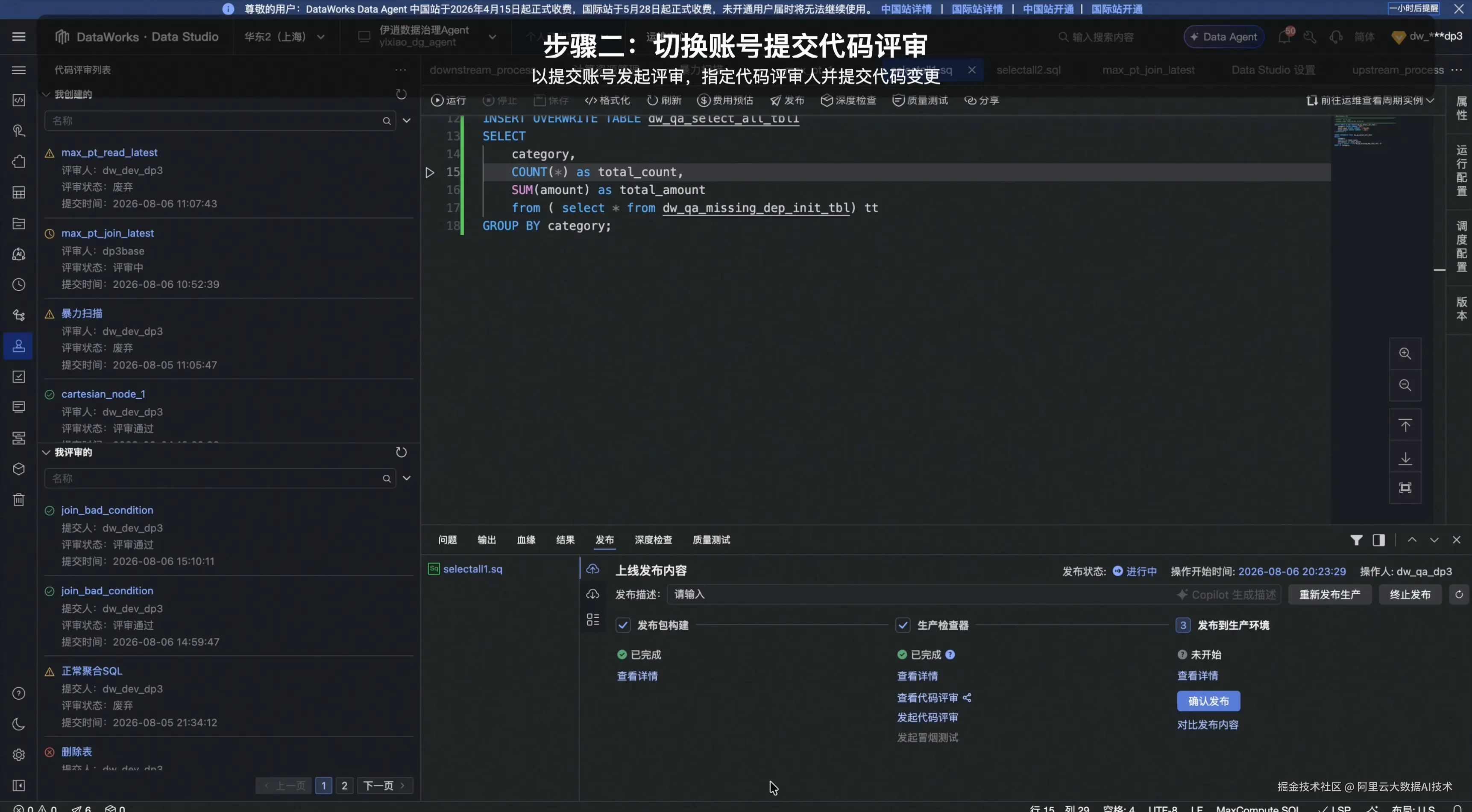Refresh the publish status
Viewport: 1472px width, 812px height.
1459,594
